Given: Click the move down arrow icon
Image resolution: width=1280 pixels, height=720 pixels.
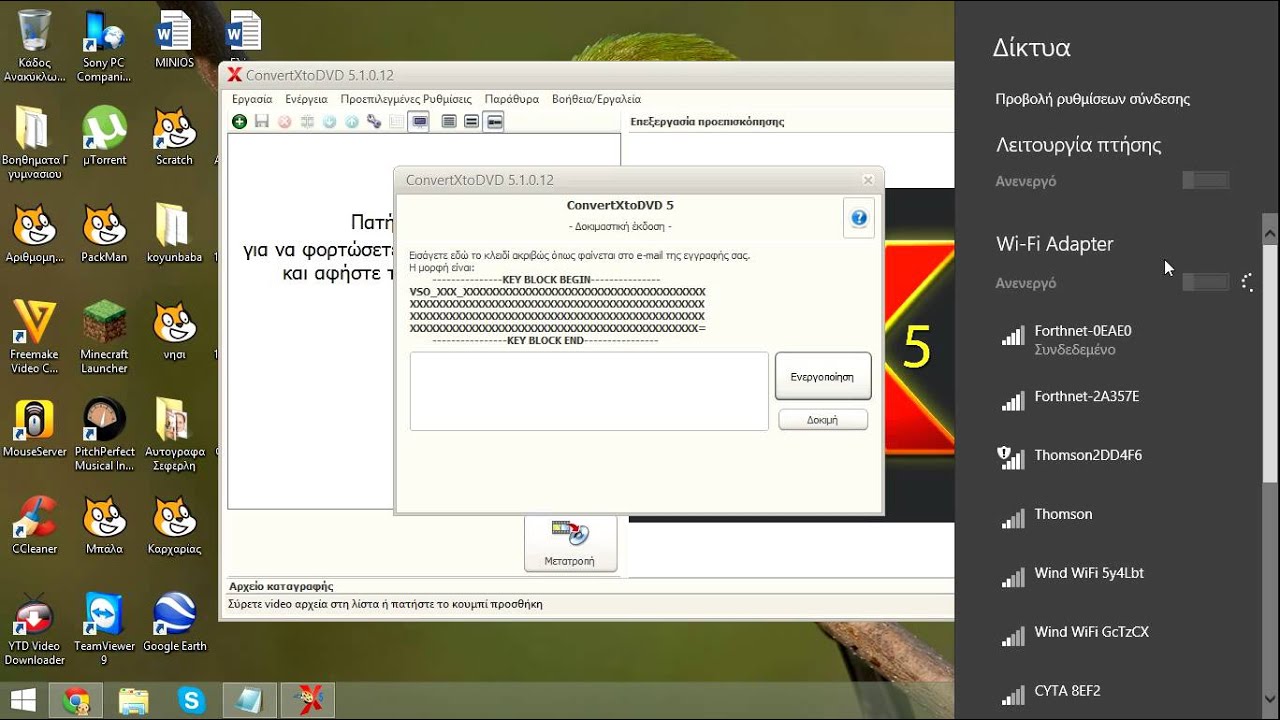Looking at the screenshot, I should coord(329,122).
